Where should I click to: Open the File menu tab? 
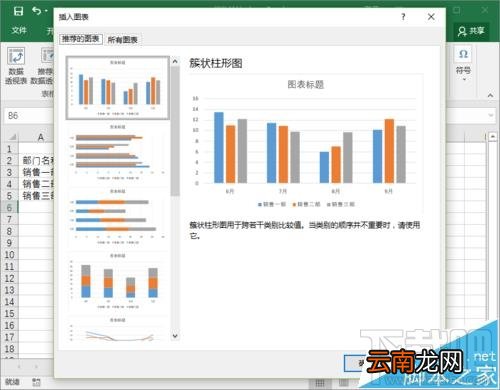(19, 31)
